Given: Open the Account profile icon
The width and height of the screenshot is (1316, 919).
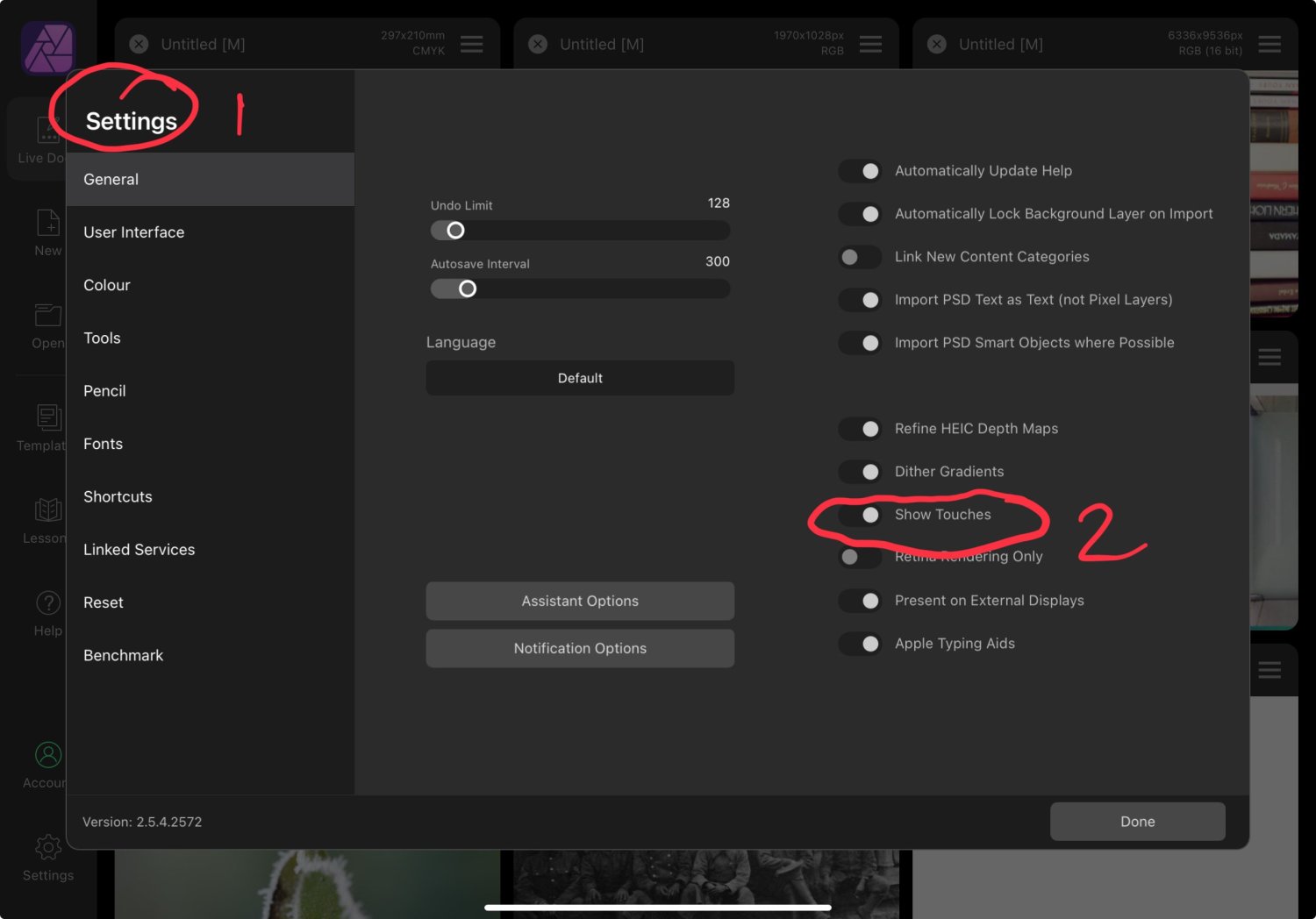Looking at the screenshot, I should tap(48, 754).
